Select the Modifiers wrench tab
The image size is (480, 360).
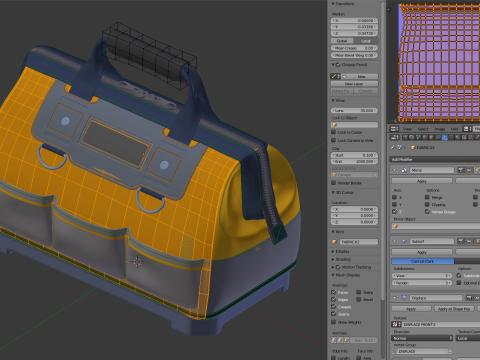click(x=445, y=137)
